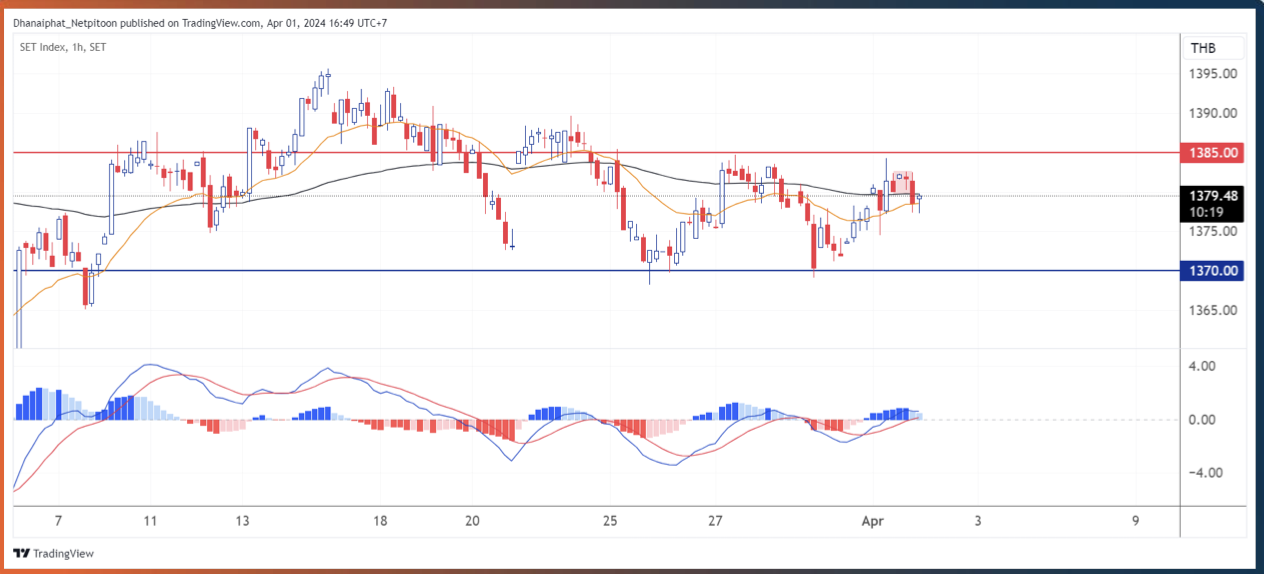Click the date label 11 on time axis

point(151,521)
